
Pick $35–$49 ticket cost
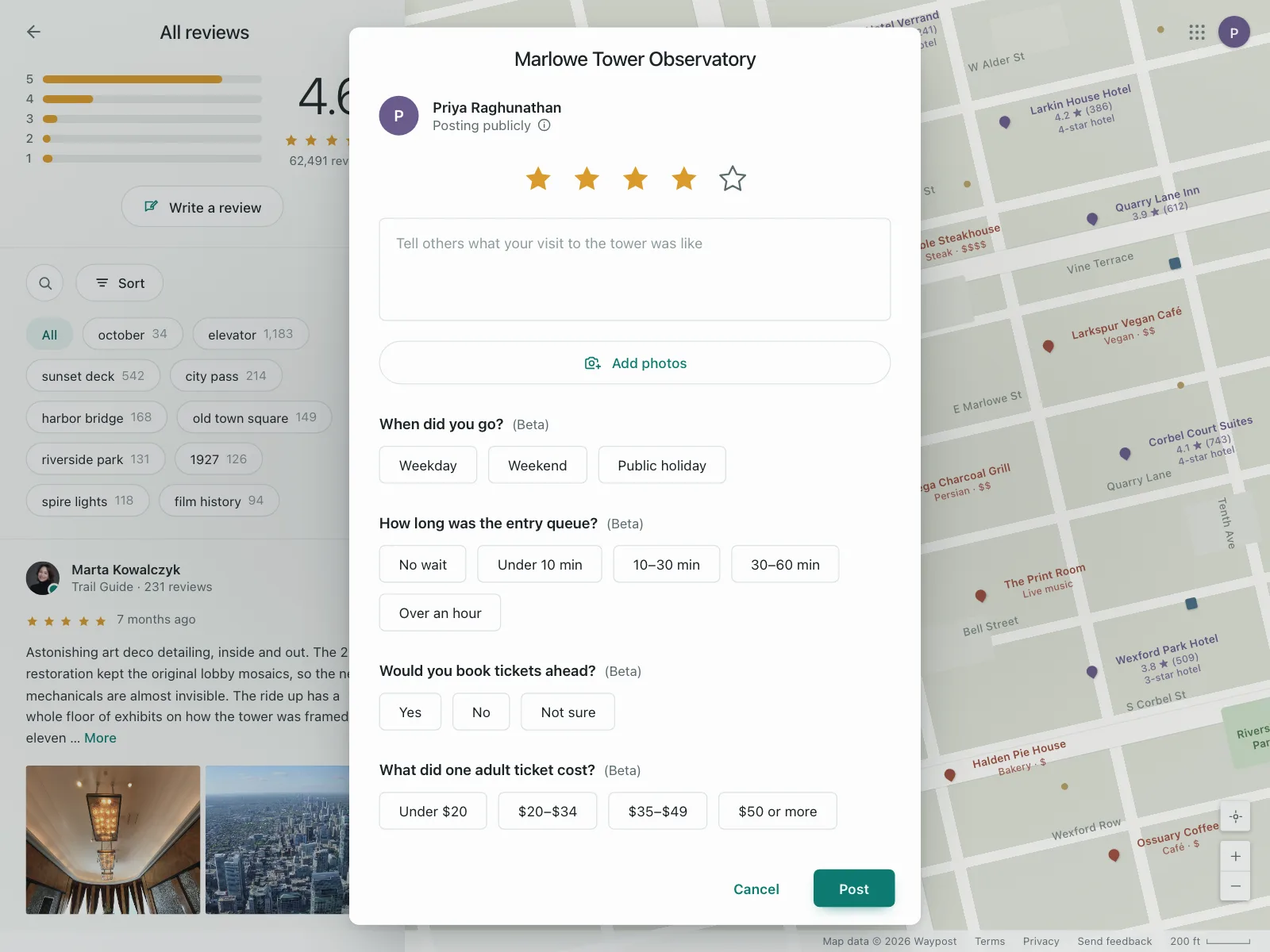coord(658,812)
